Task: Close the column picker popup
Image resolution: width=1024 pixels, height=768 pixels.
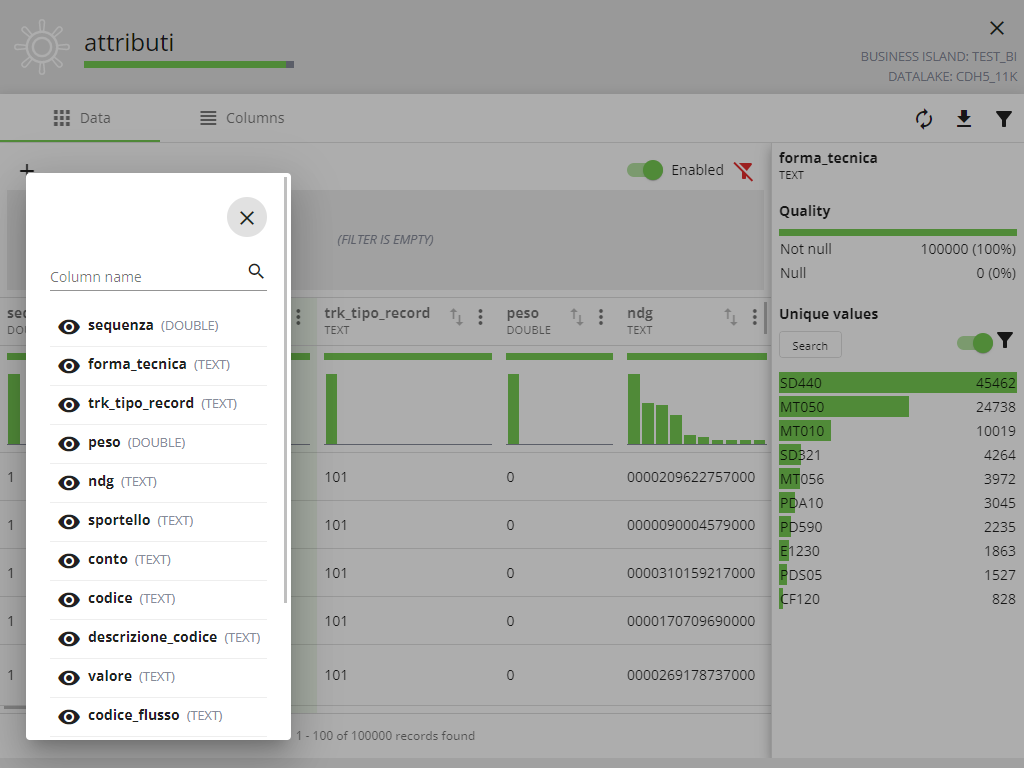Action: (x=246, y=217)
